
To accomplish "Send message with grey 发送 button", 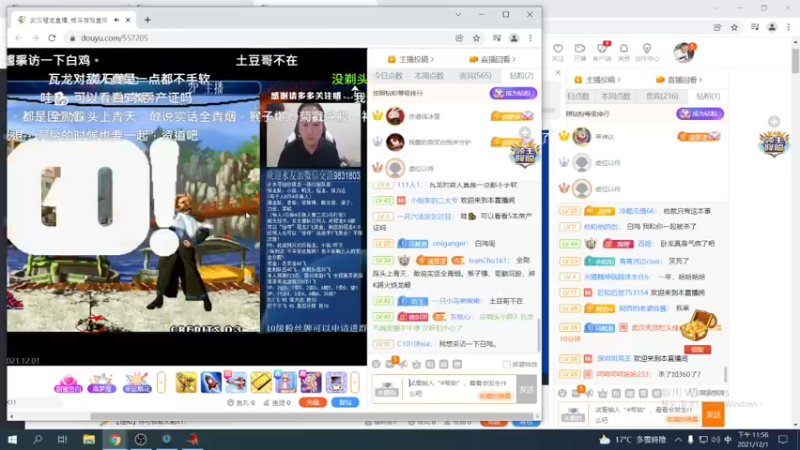I will pyautogui.click(x=526, y=389).
